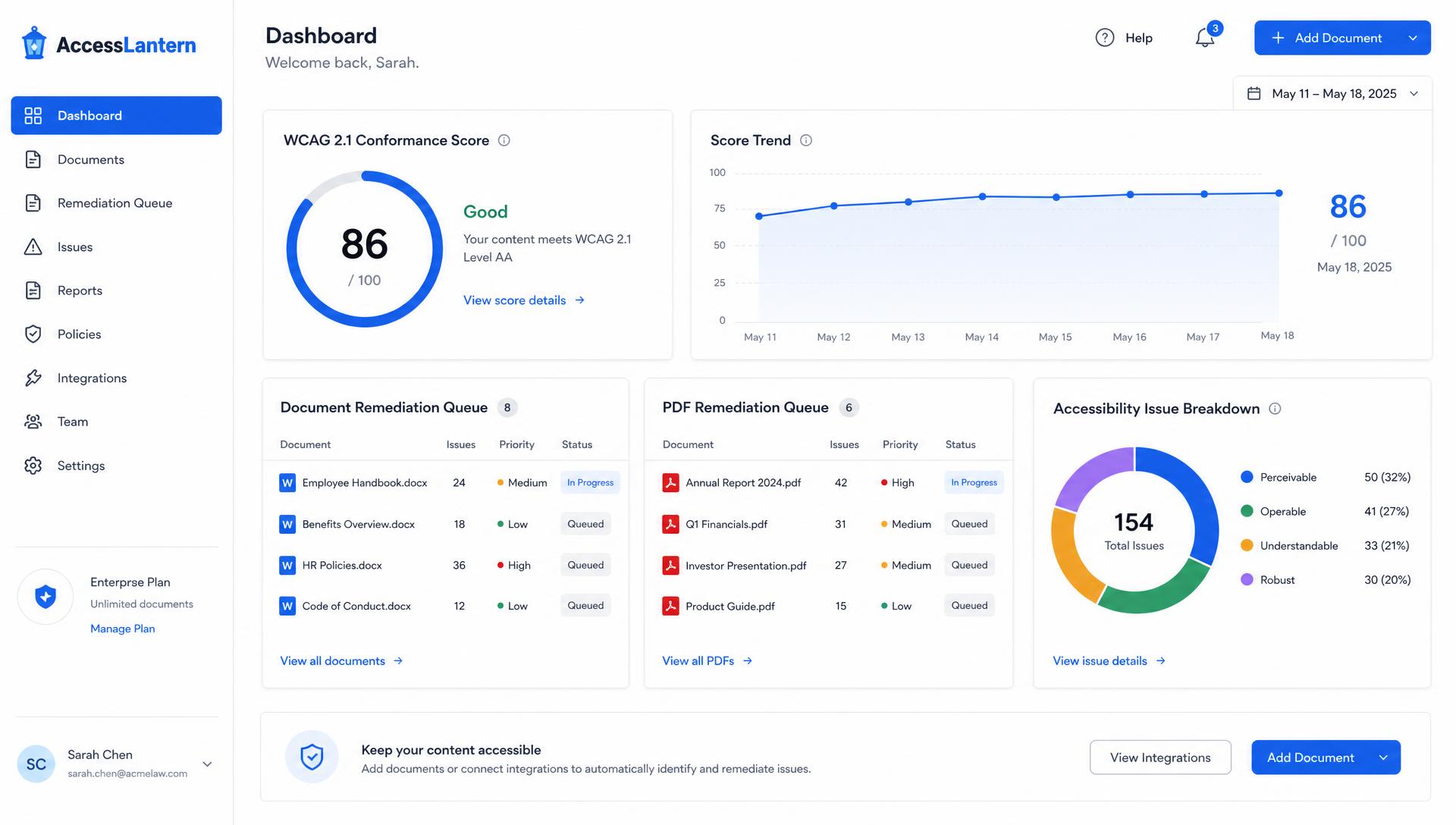The image size is (1456, 825).
Task: Expand the bottom banner Add Document arrow
Action: pos(1383,758)
